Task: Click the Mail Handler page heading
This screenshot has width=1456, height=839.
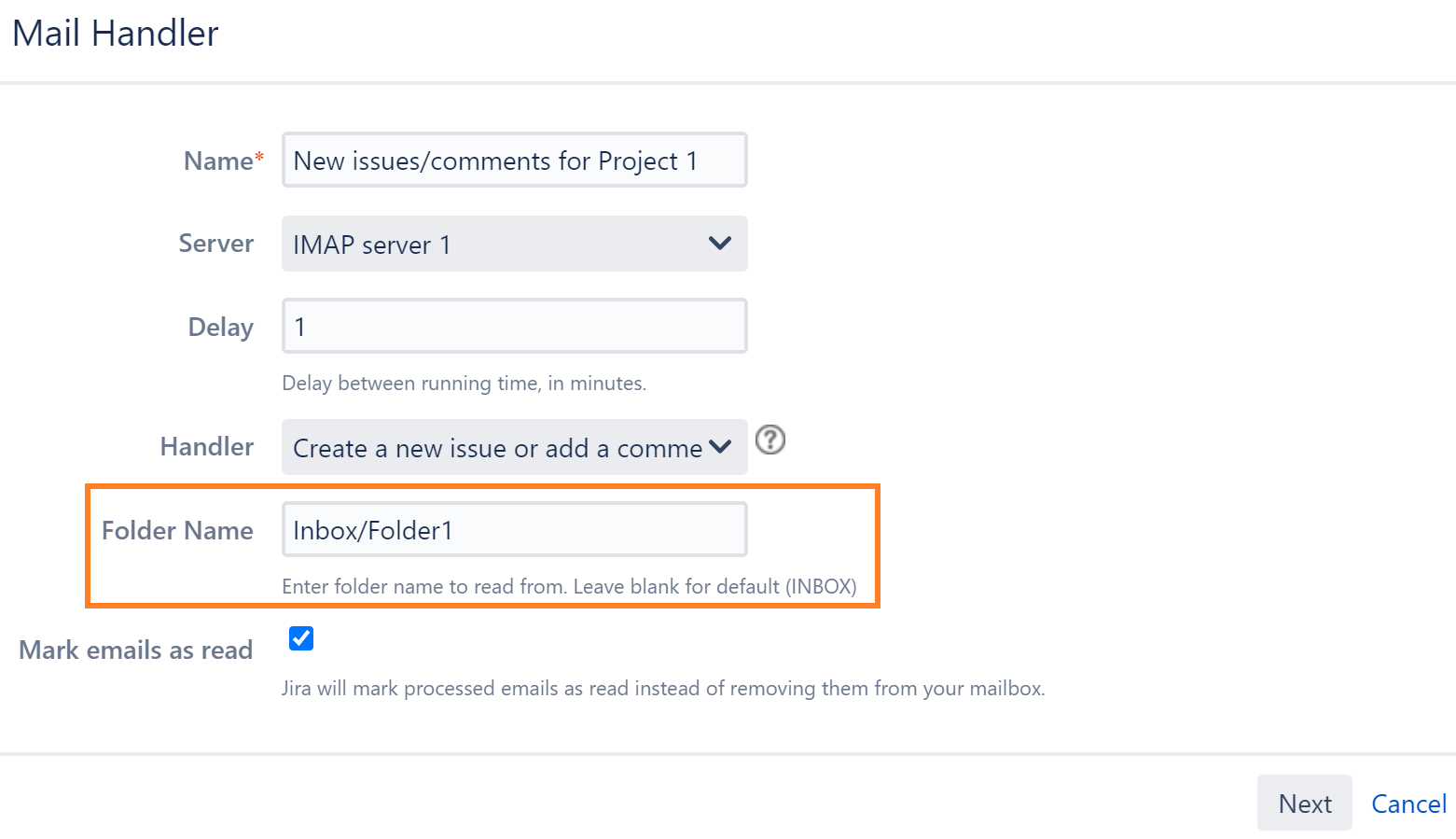Action: pyautogui.click(x=115, y=33)
